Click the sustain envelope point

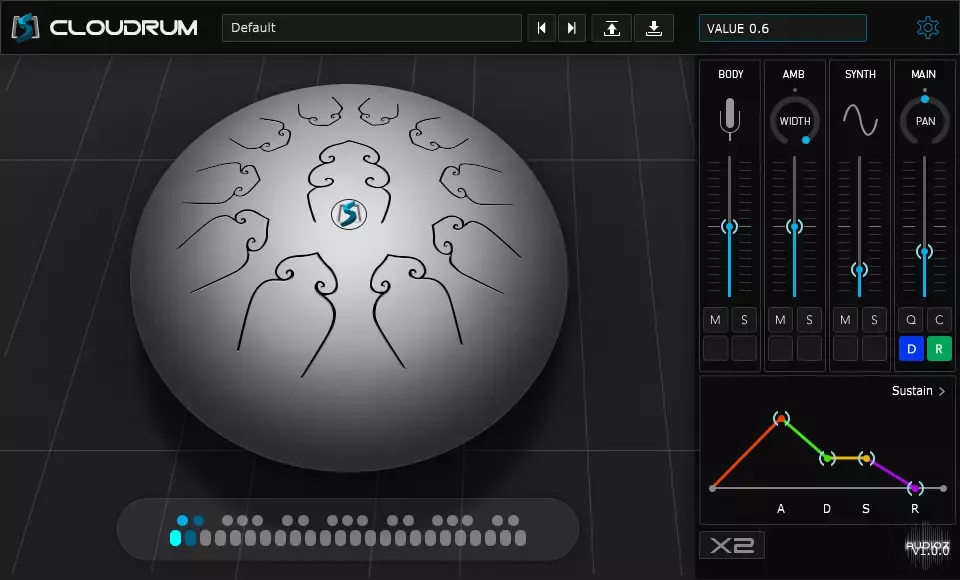[866, 458]
